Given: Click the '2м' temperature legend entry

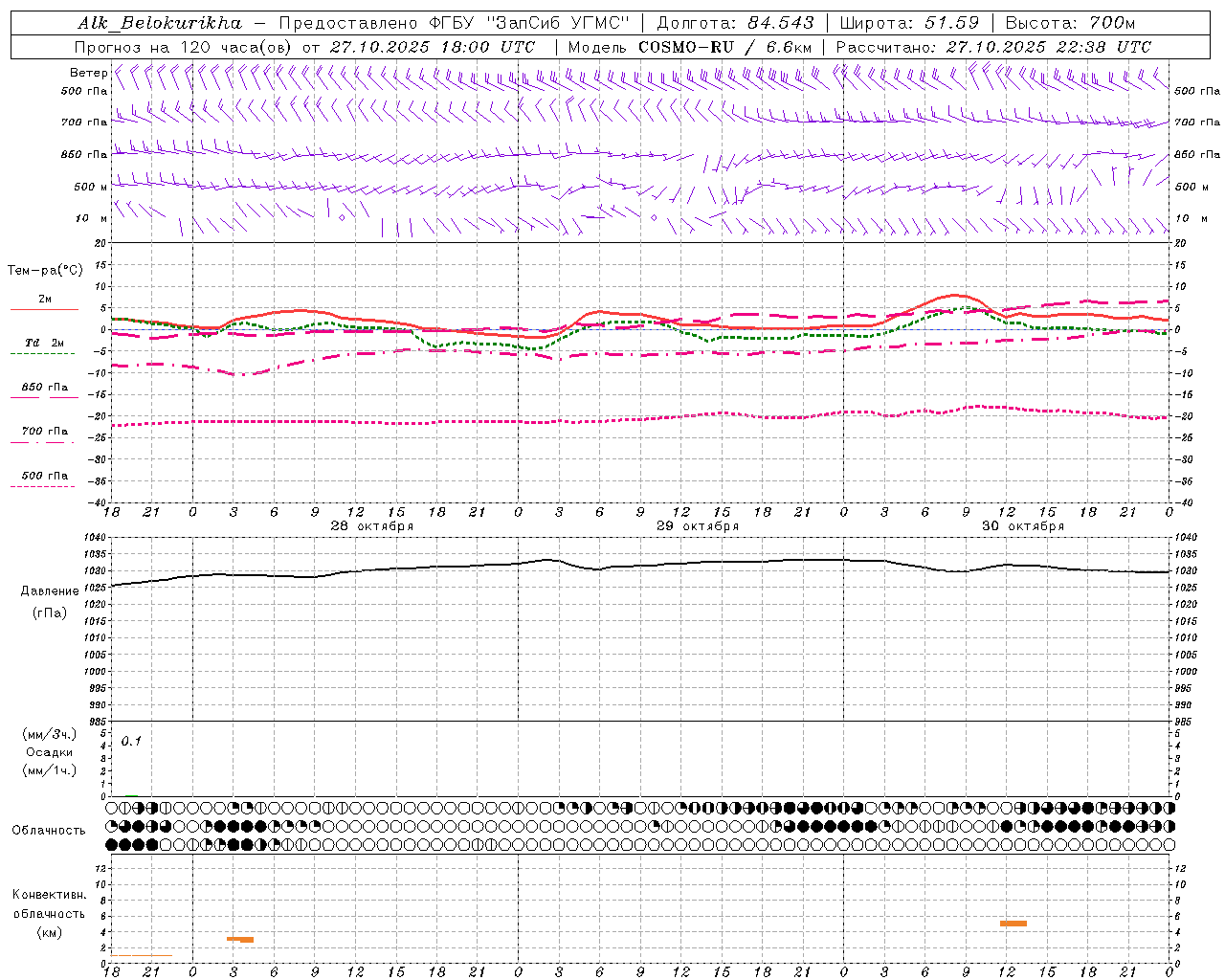Looking at the screenshot, I should click(x=45, y=299).
